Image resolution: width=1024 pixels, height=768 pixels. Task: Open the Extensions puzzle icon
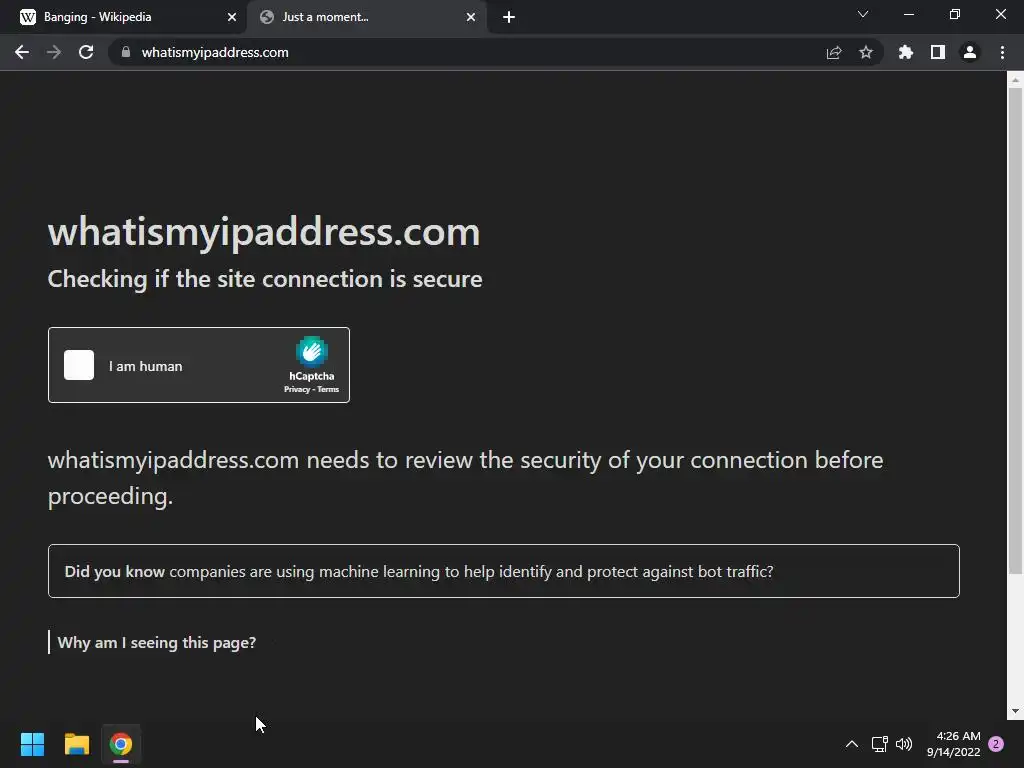906,52
